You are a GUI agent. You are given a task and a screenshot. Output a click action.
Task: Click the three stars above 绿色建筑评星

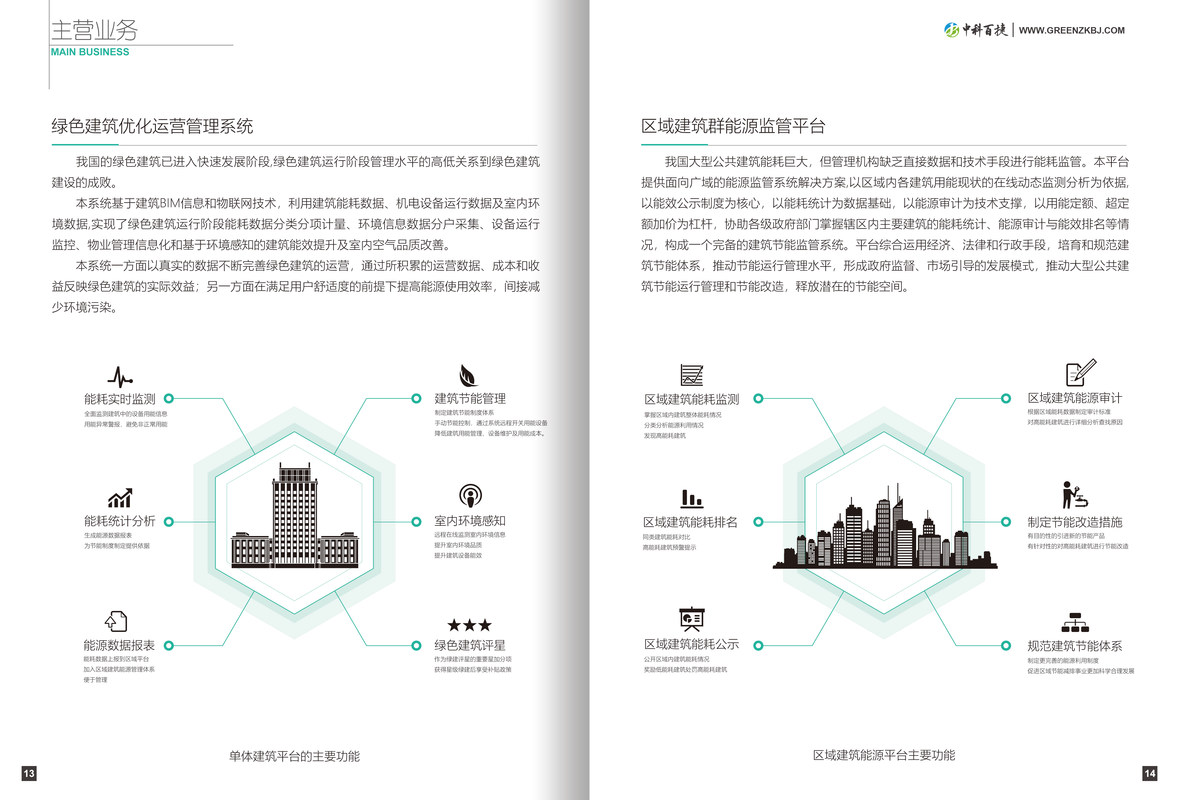469,625
